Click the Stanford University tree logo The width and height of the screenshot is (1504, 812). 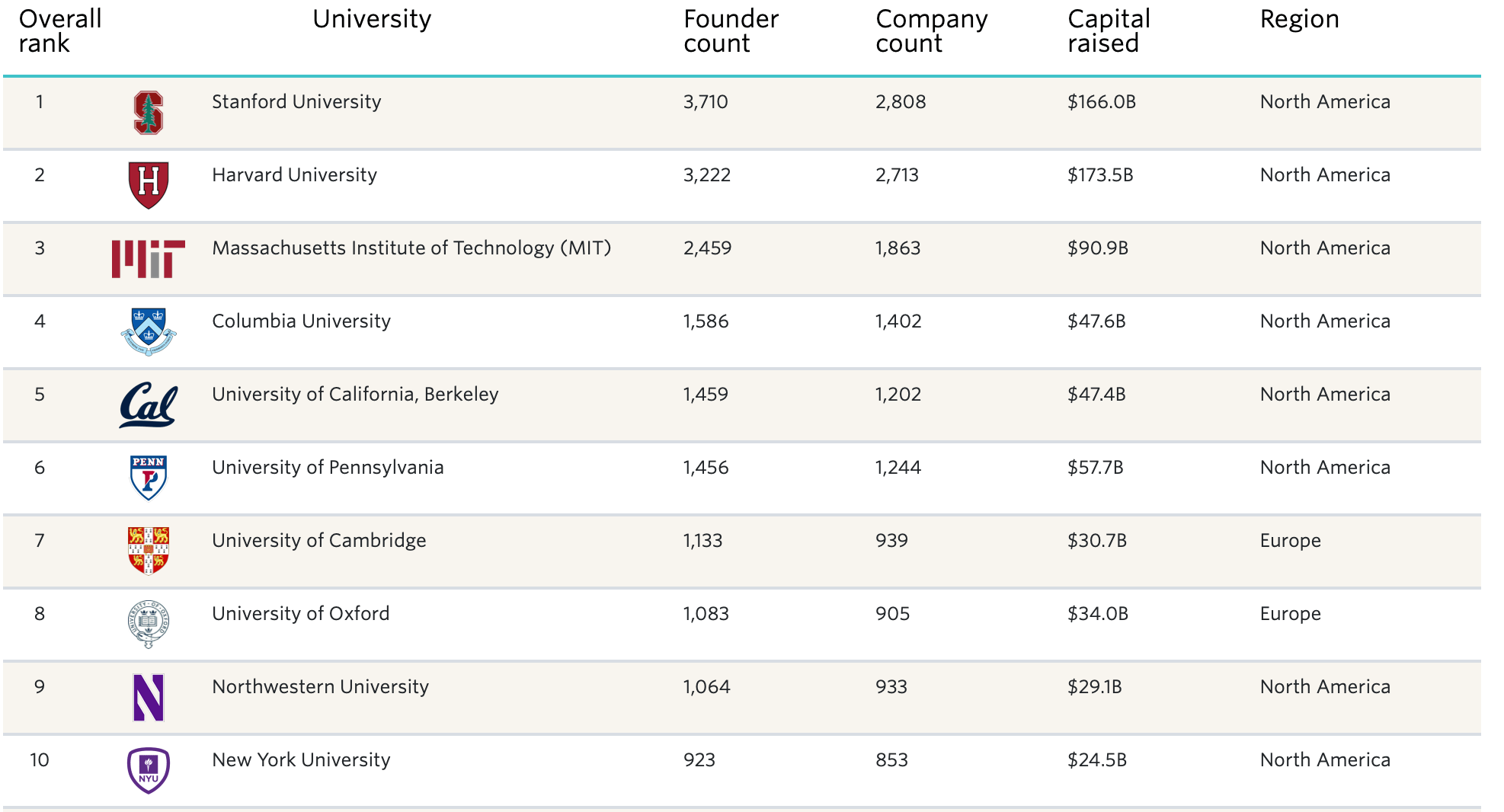click(x=149, y=113)
